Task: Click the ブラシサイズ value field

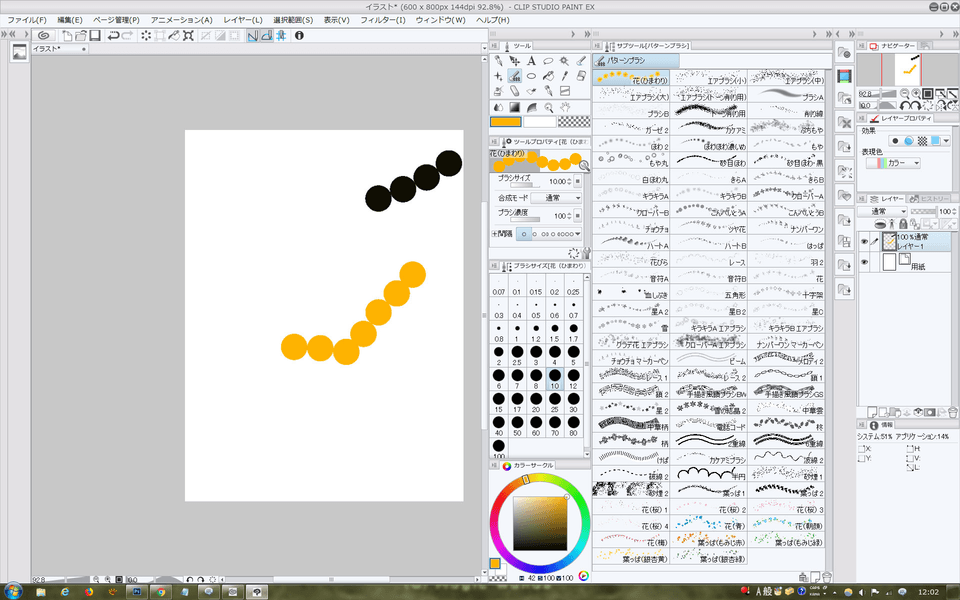Action: click(x=556, y=181)
